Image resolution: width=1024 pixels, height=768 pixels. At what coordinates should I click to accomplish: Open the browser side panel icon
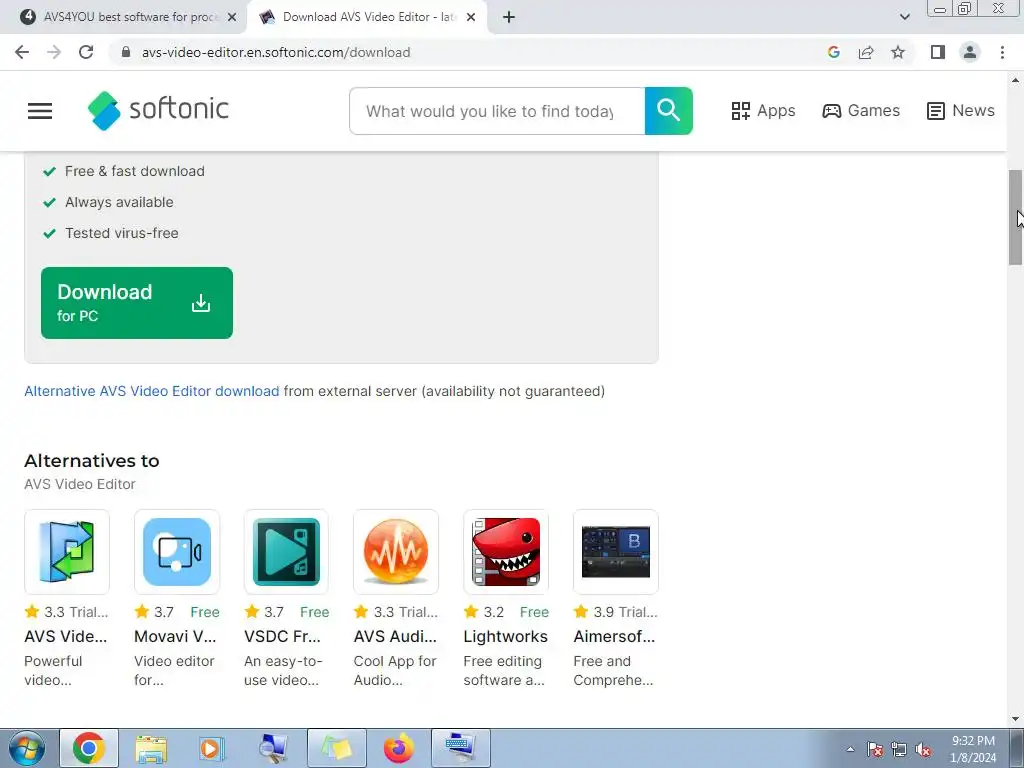click(x=938, y=52)
